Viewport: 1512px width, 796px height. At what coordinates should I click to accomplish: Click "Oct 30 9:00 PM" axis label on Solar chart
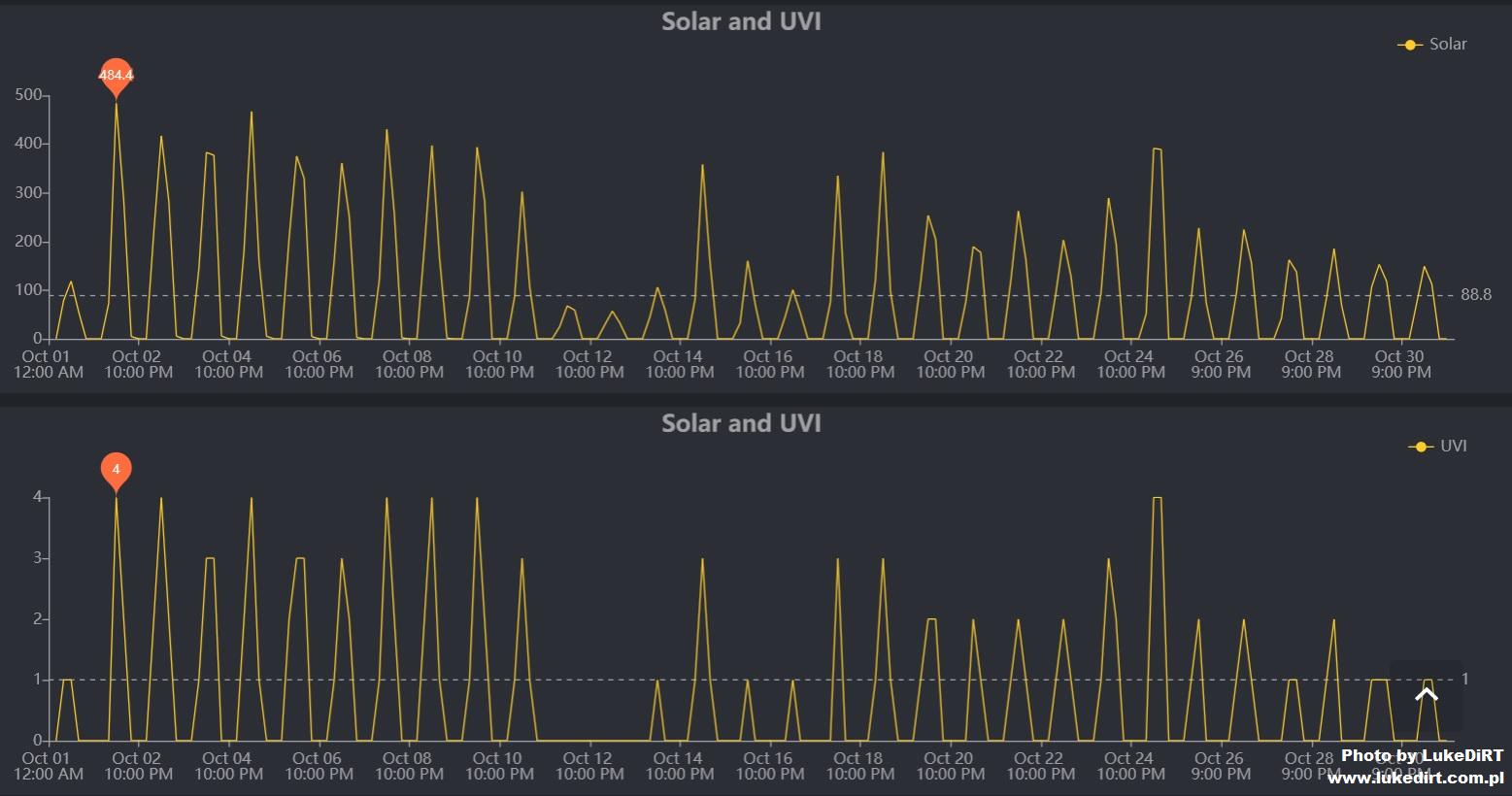coord(1399,364)
